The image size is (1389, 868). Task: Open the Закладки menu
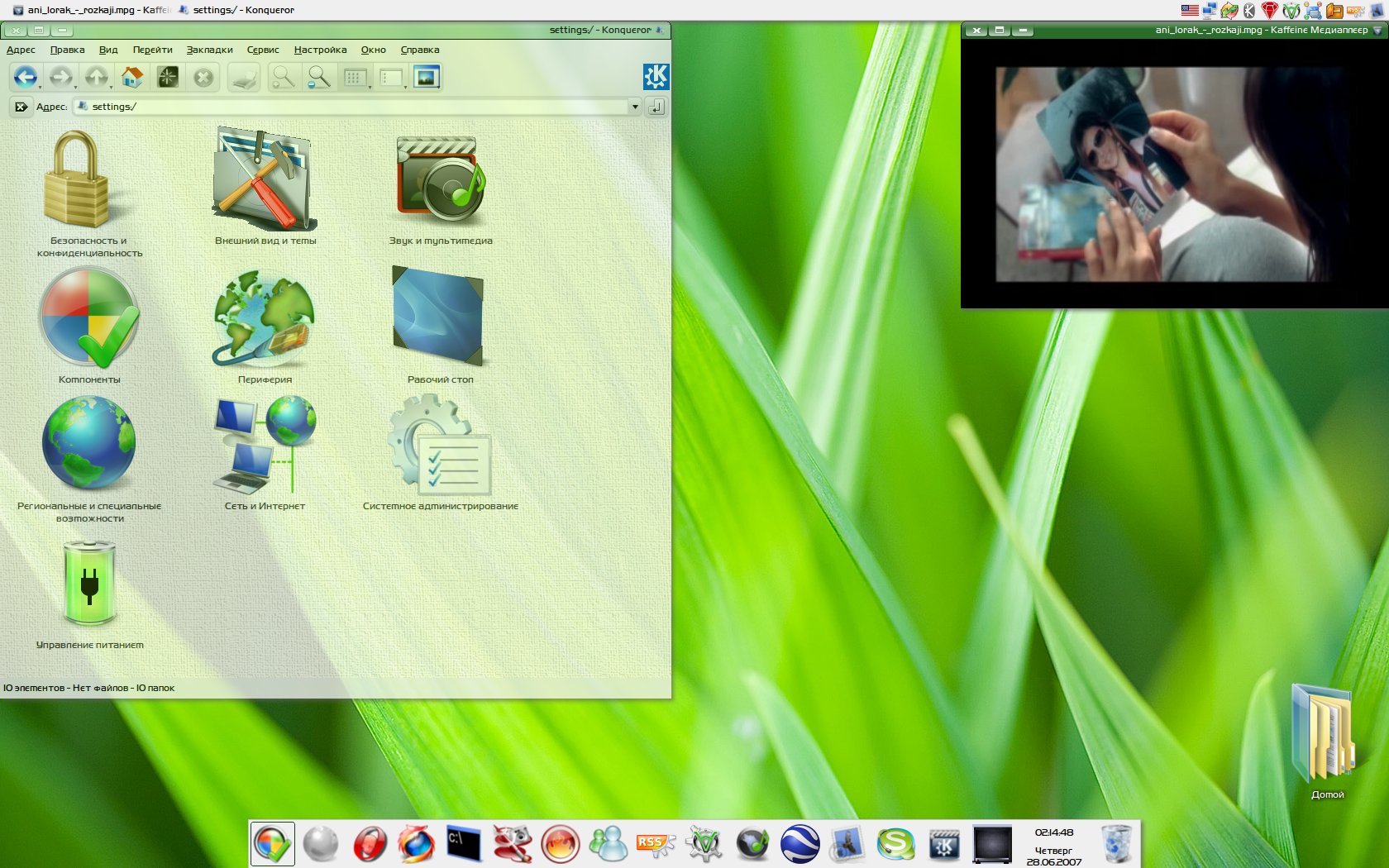tap(209, 50)
